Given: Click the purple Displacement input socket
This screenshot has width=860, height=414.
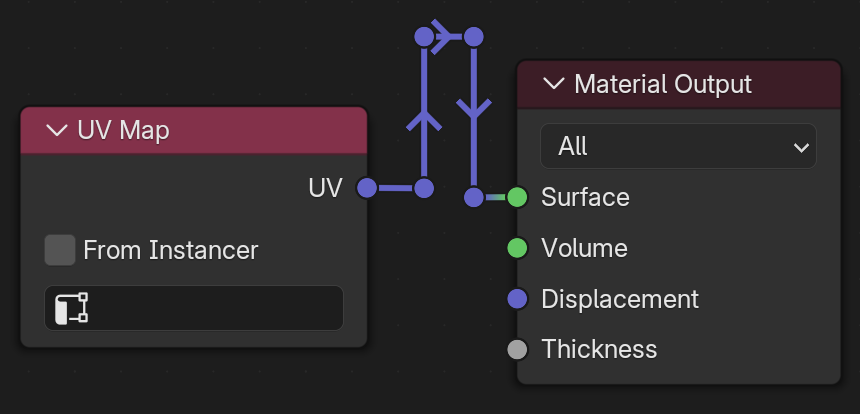Looking at the screenshot, I should click(517, 299).
